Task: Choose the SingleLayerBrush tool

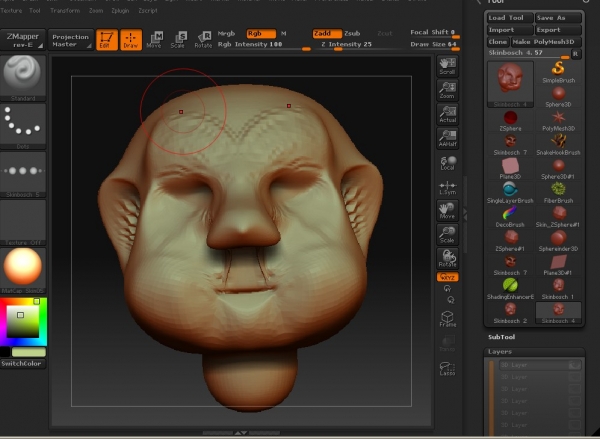Action: point(510,193)
